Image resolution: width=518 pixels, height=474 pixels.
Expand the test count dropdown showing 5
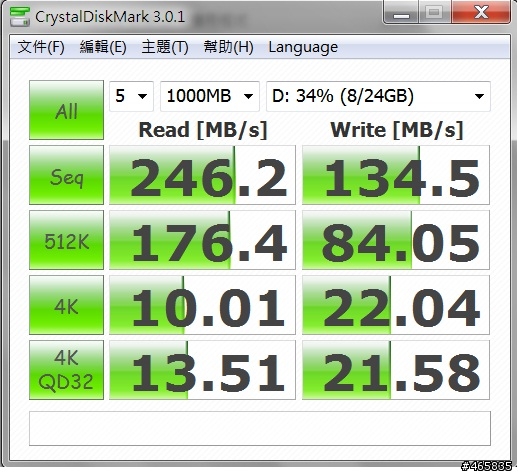(x=131, y=96)
